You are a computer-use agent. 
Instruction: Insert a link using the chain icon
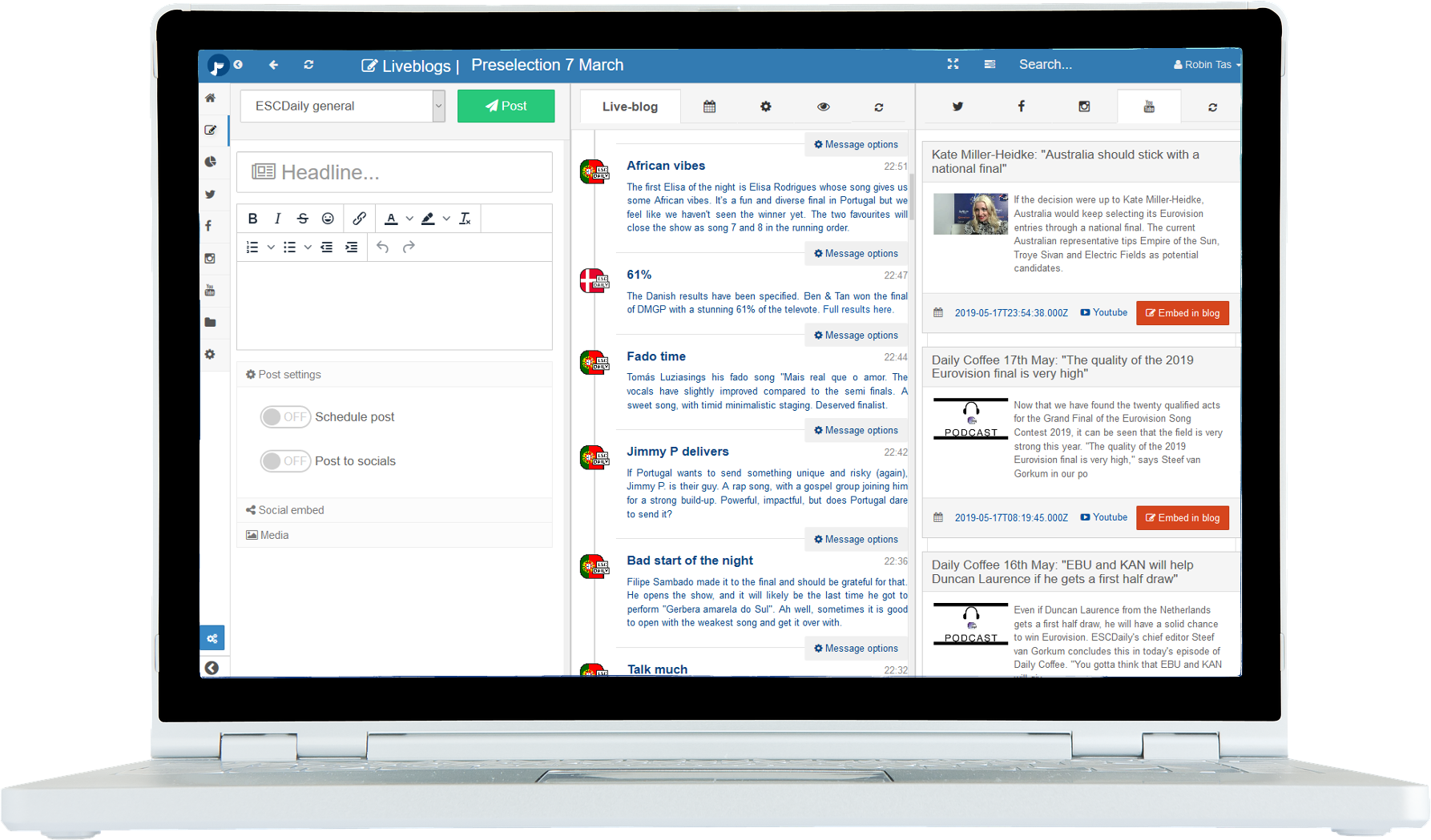click(x=359, y=219)
